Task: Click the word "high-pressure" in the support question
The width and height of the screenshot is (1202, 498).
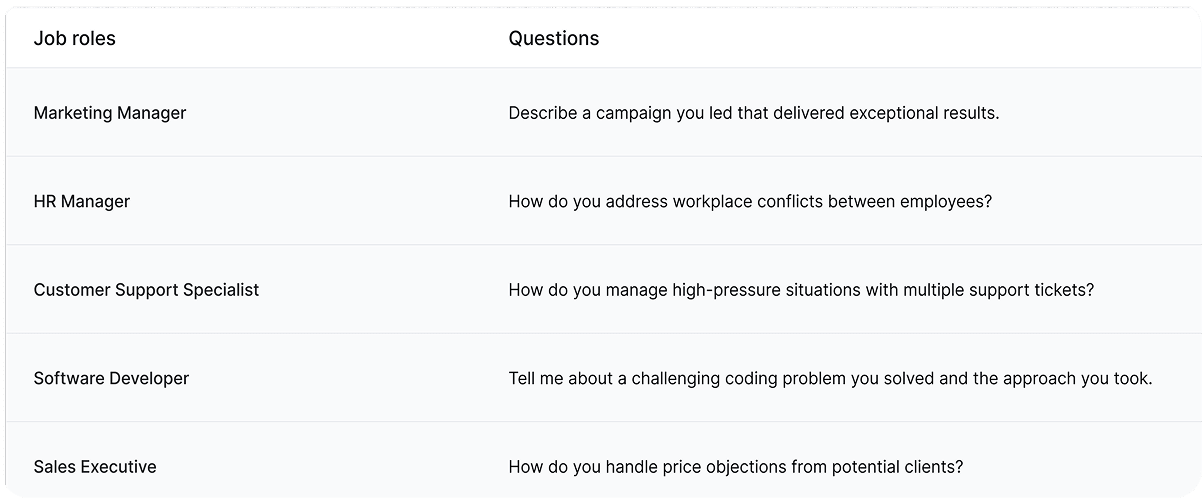Action: [x=728, y=290]
